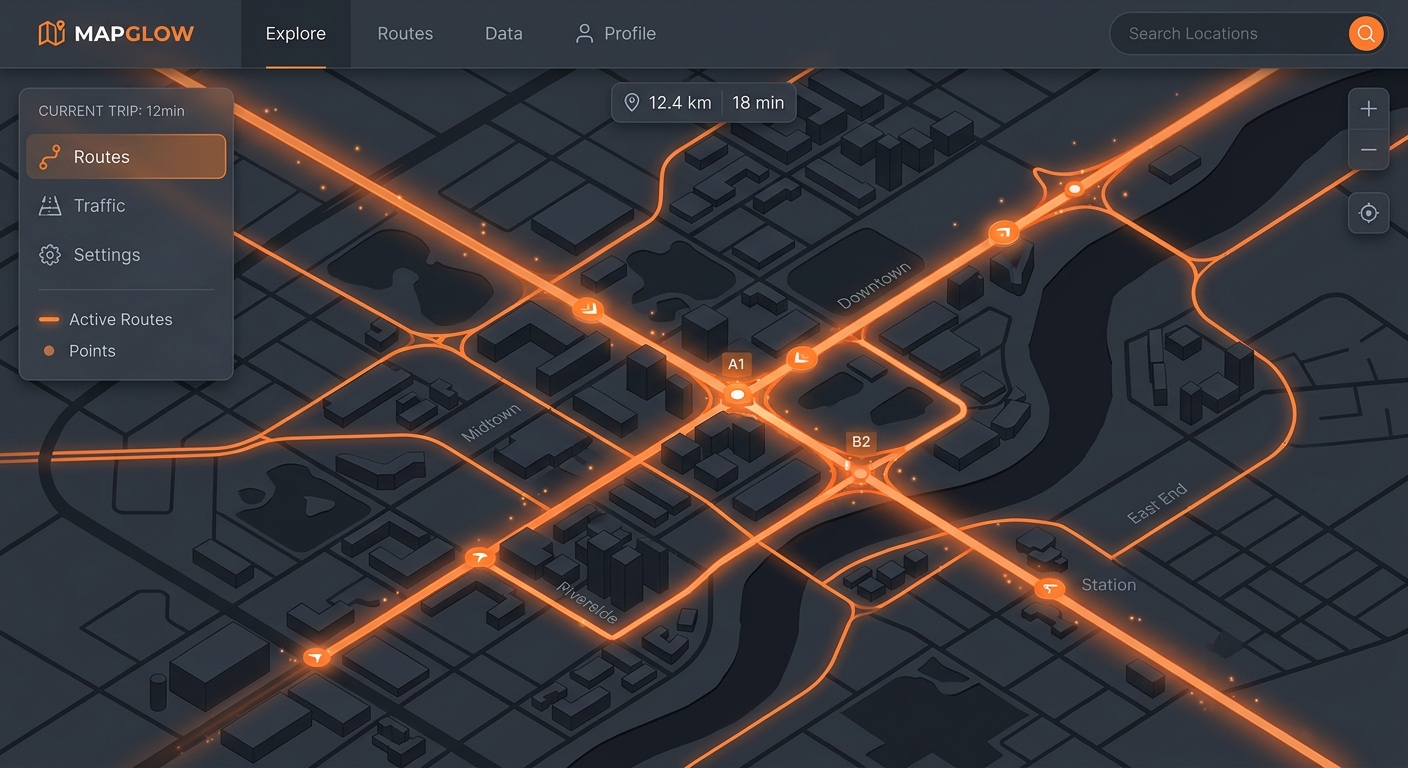
Task: Click the East End map label
Action: (x=1157, y=503)
